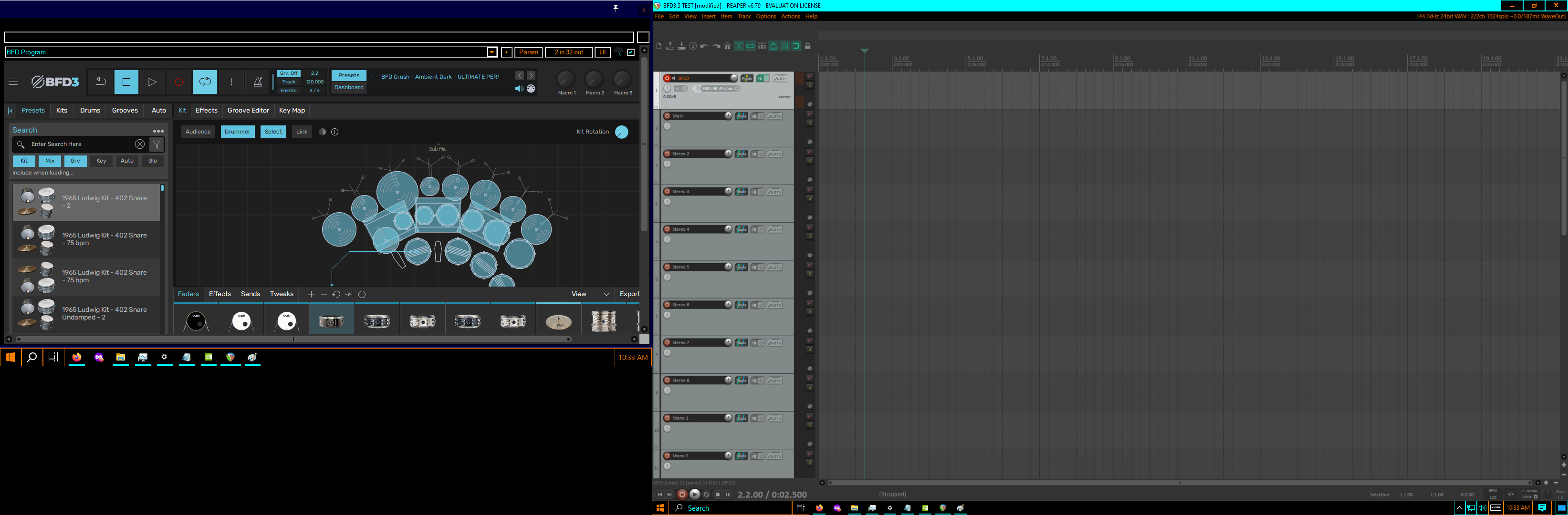1568x515 pixels.
Task: Open REAPER project settings info icon
Action: point(693,46)
